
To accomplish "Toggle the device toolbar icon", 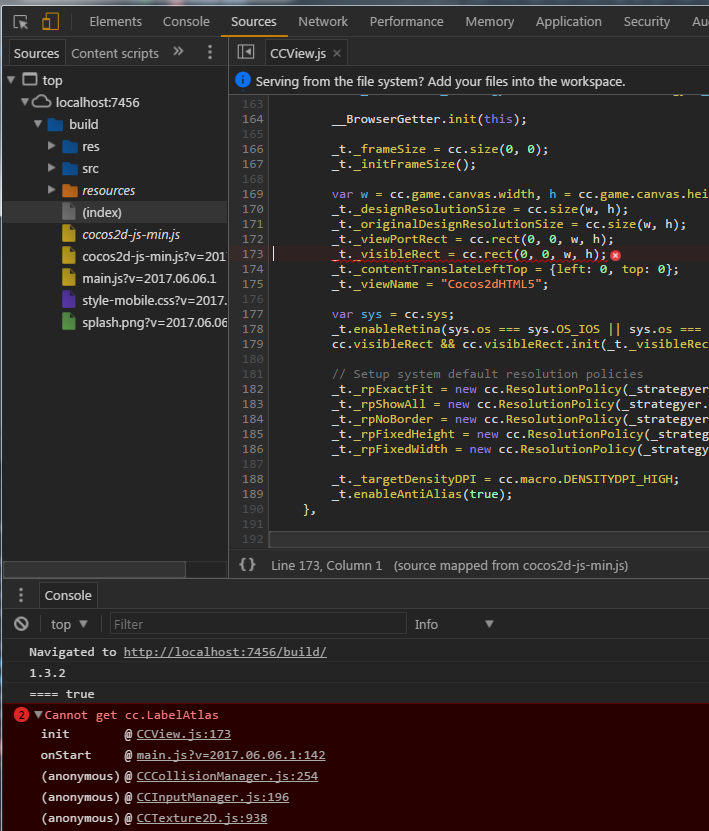I will [x=50, y=21].
